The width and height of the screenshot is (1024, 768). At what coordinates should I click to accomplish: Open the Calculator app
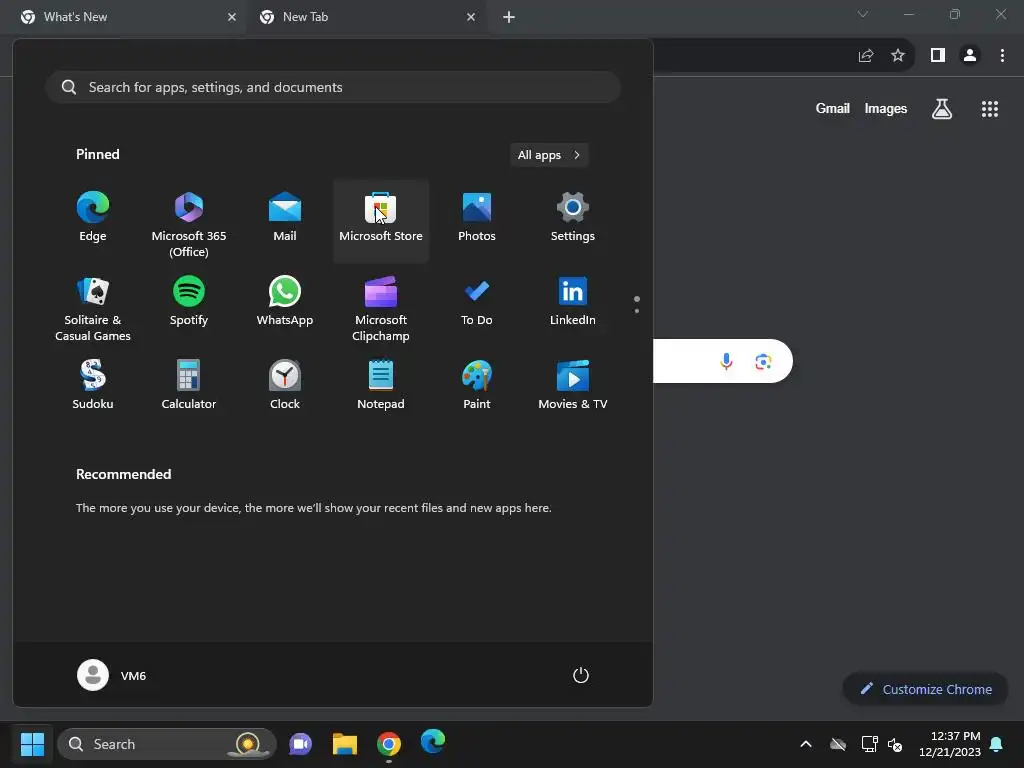pos(189,385)
